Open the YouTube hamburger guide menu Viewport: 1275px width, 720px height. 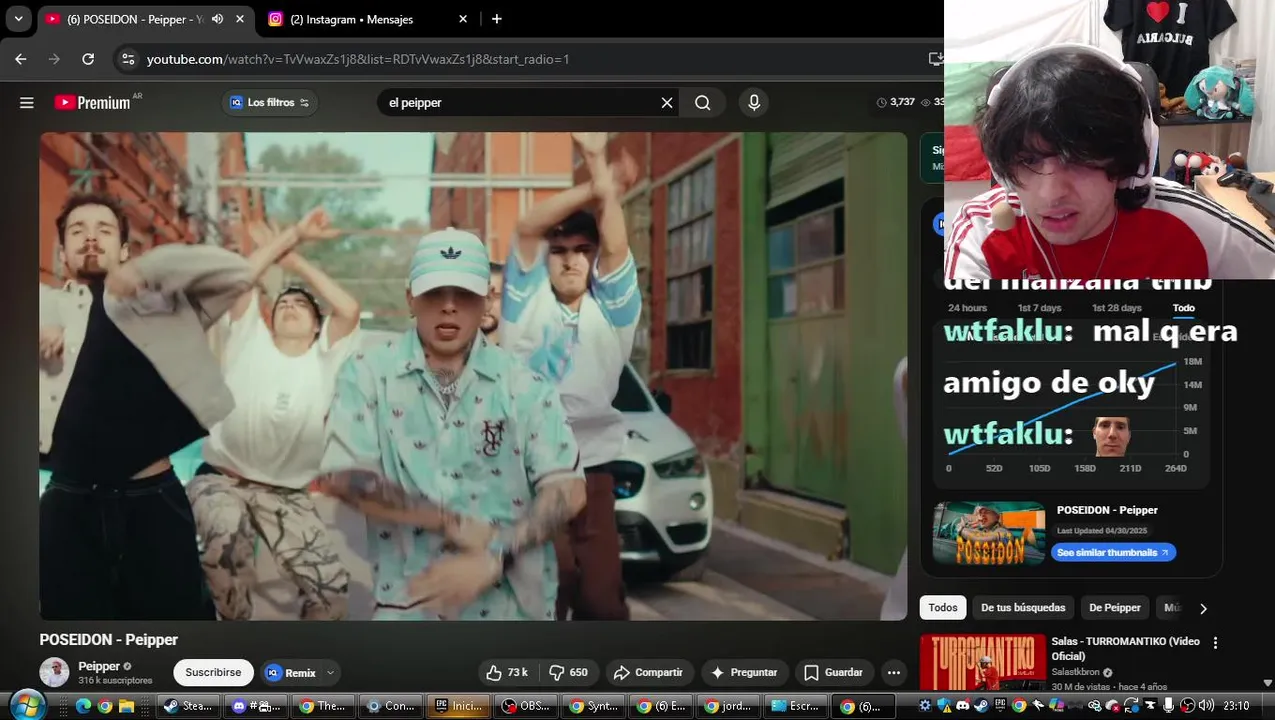27,102
